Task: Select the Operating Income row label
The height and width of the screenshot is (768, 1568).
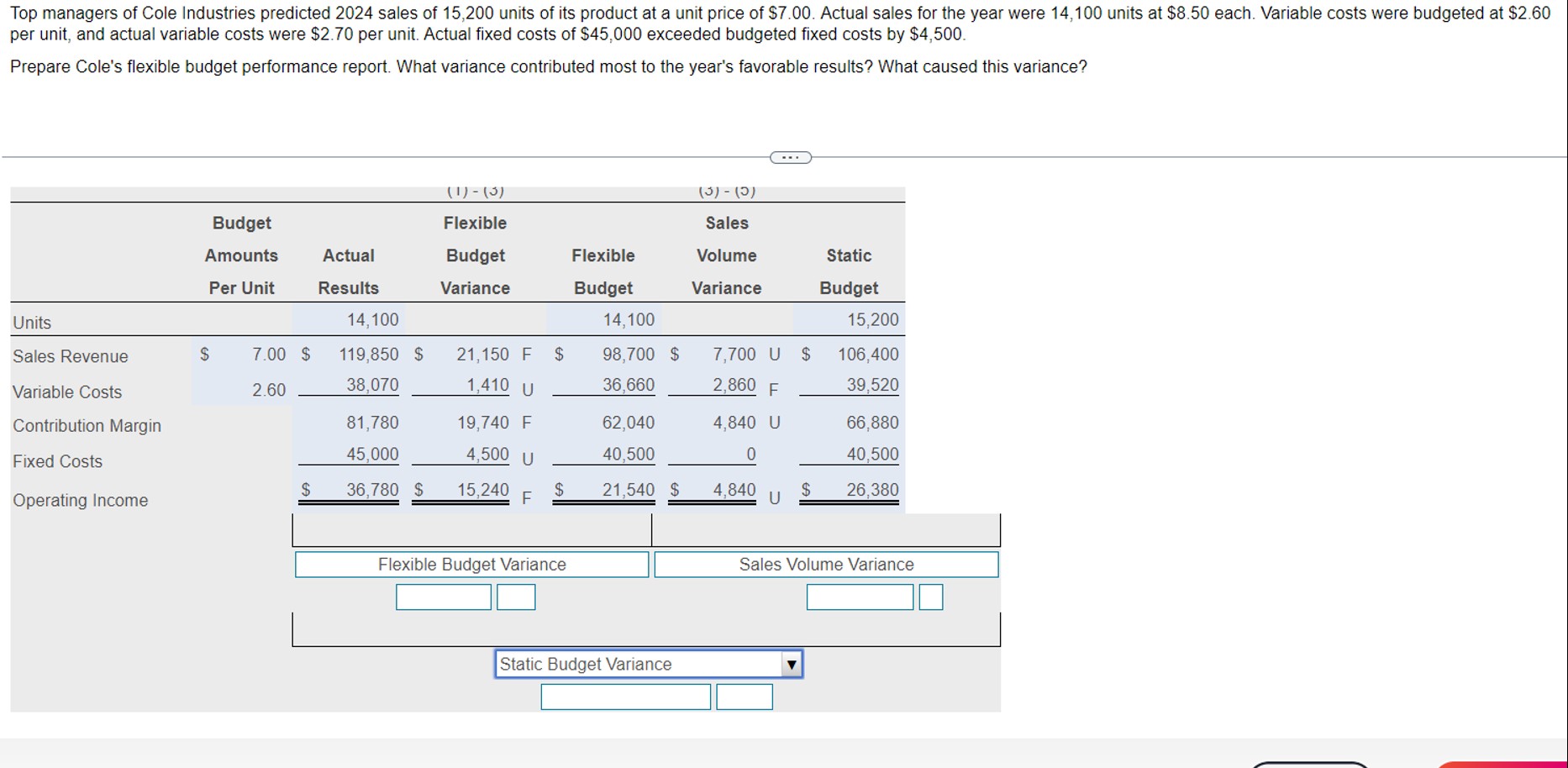Action: pyautogui.click(x=80, y=500)
